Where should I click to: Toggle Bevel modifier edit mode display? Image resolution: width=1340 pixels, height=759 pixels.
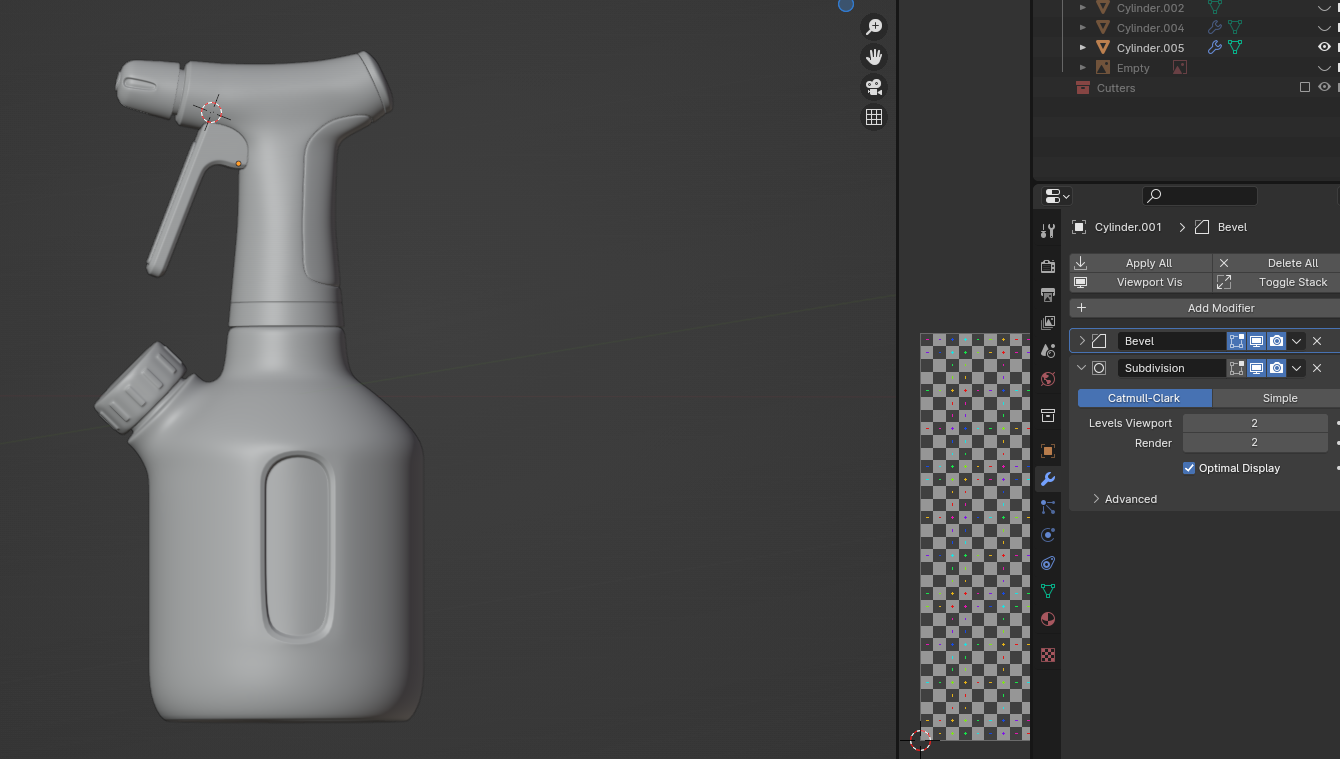1237,341
